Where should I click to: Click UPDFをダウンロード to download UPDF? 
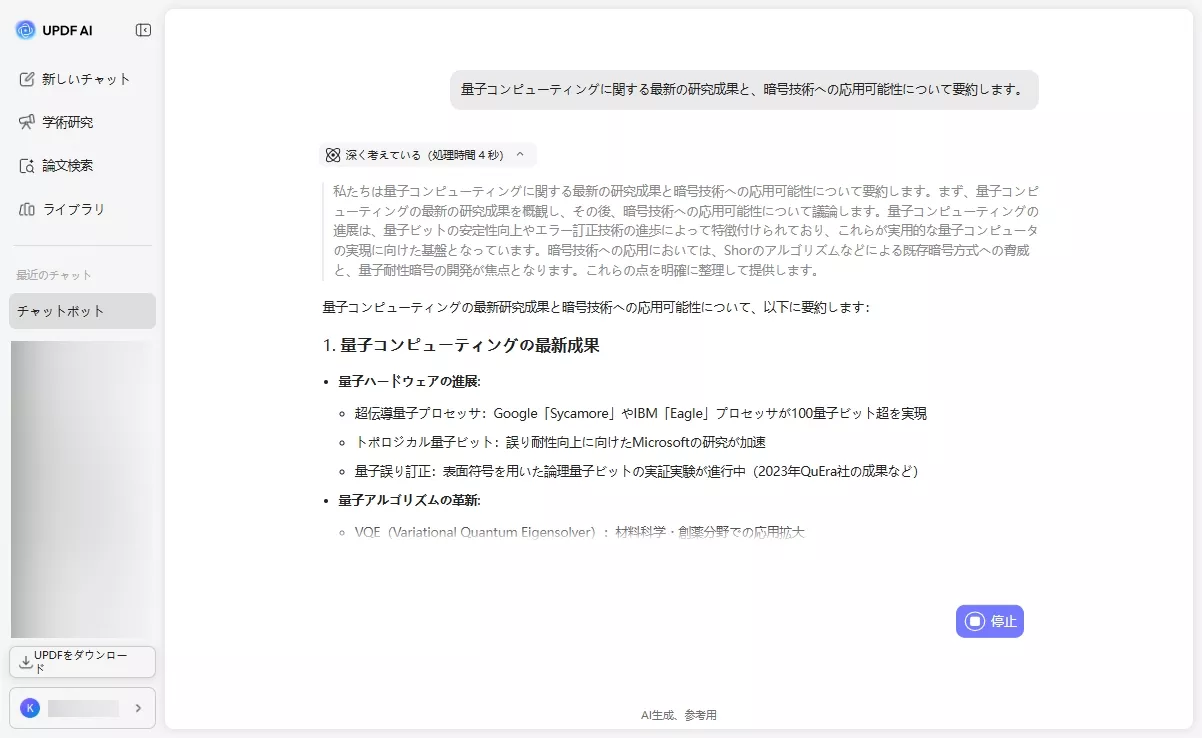point(82,661)
